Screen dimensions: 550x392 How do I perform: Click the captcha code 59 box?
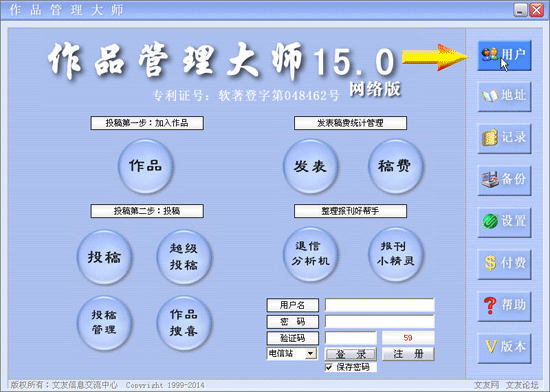tap(408, 338)
